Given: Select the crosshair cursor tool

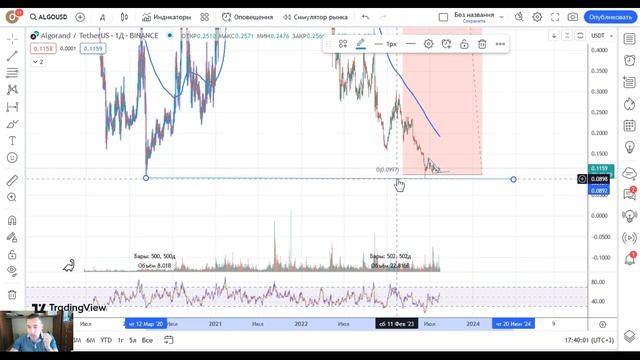Looking at the screenshot, I should point(12,39).
